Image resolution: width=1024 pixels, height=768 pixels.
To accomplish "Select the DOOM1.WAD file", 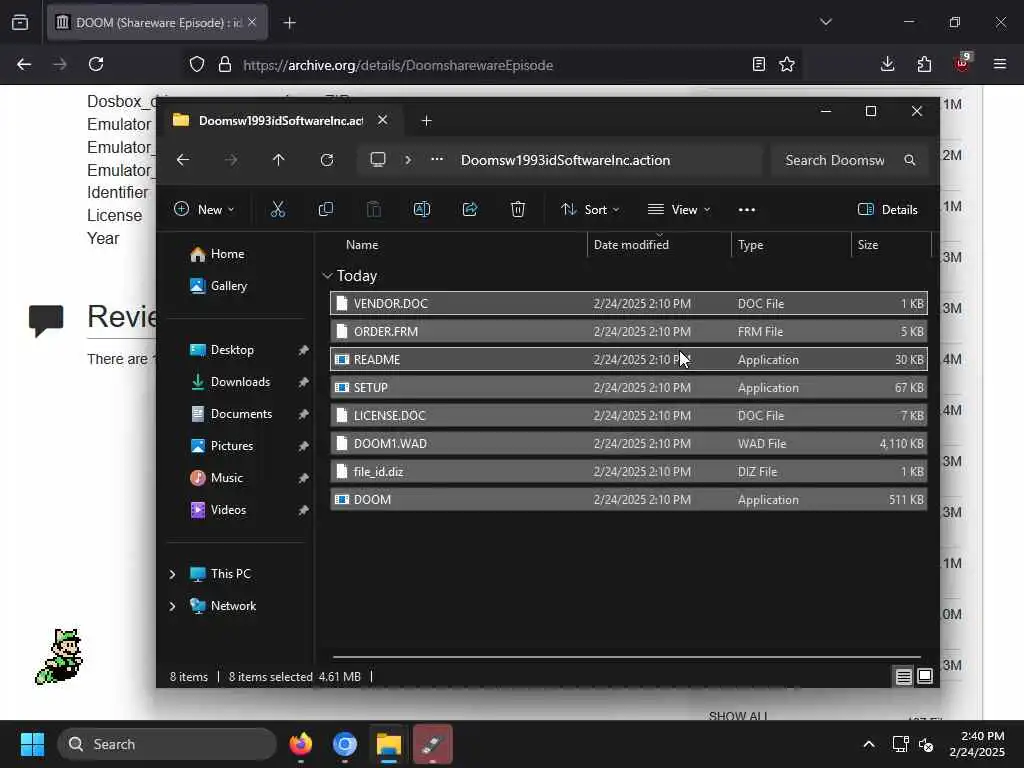I will point(628,443).
